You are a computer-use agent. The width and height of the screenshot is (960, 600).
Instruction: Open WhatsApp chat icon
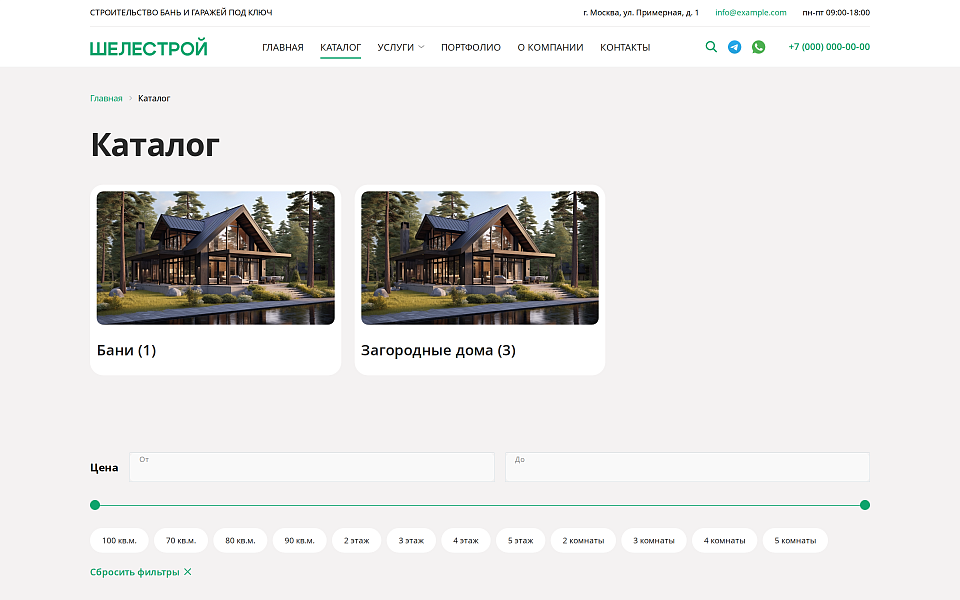point(758,47)
